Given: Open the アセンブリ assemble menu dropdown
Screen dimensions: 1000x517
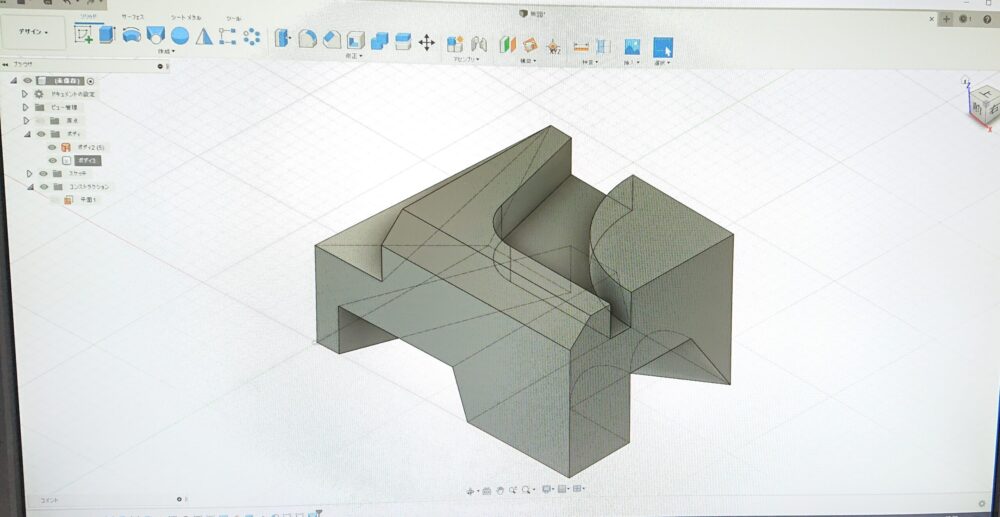Looking at the screenshot, I should (x=466, y=59).
